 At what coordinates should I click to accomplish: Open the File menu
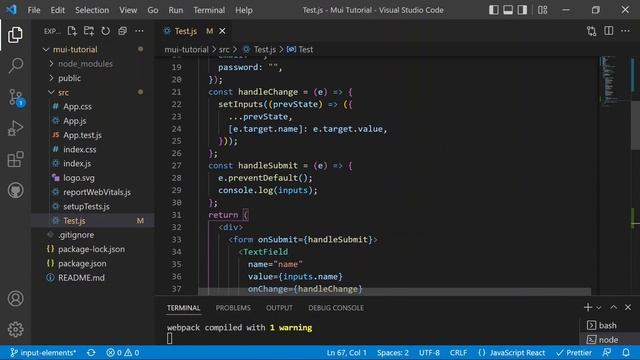[x=34, y=10]
